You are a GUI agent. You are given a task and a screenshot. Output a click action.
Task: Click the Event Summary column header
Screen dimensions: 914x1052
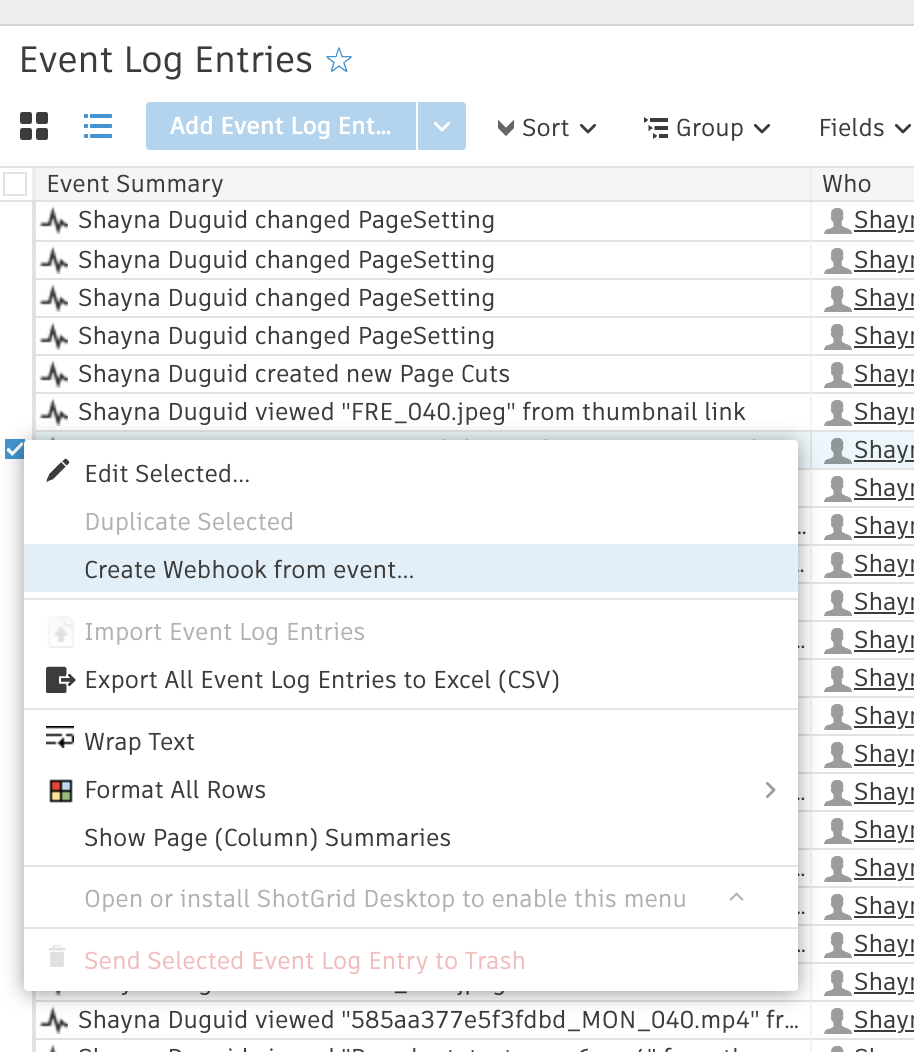coord(135,184)
